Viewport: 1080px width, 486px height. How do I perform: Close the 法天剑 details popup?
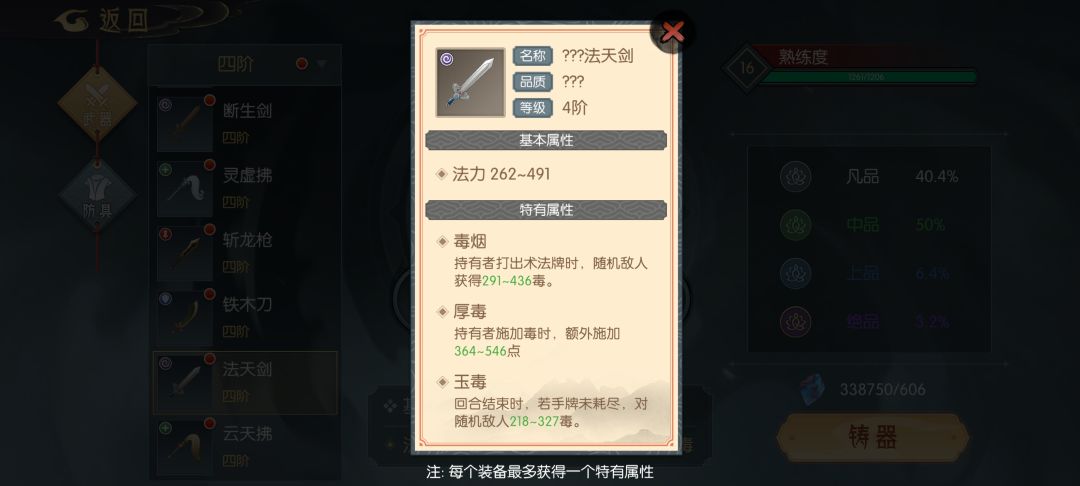672,32
